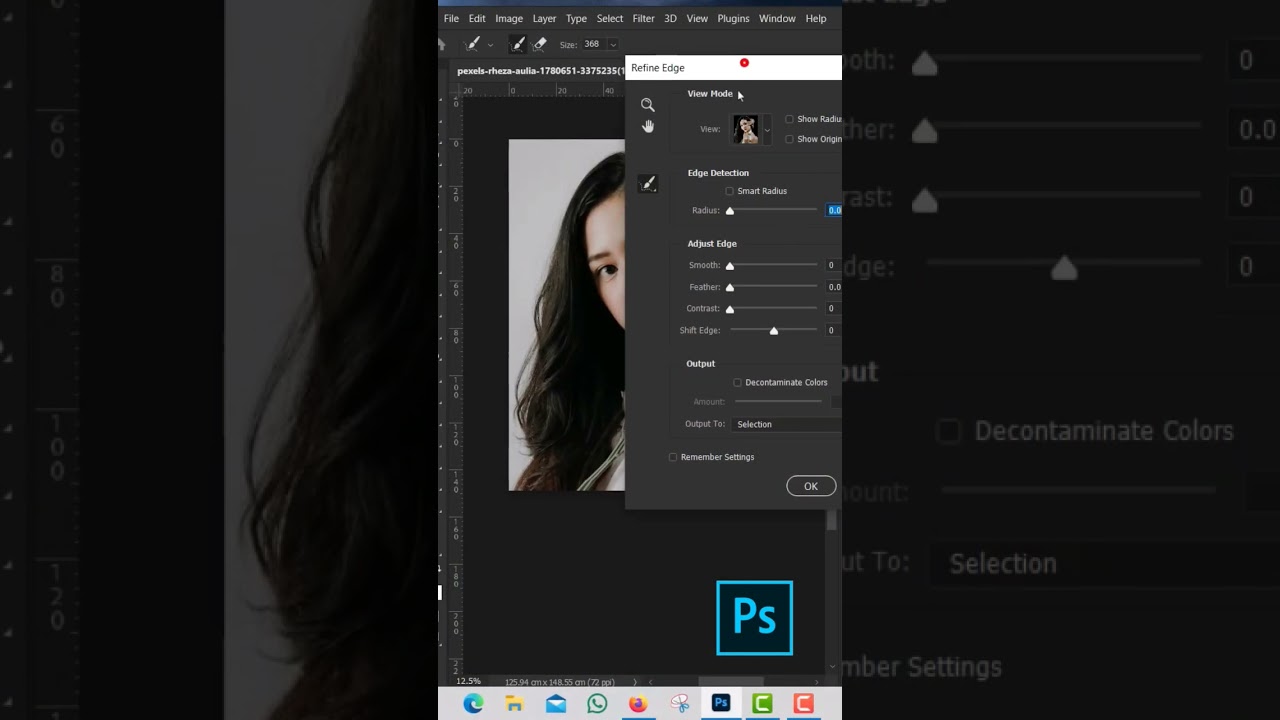This screenshot has width=1280, height=720.
Task: Enable the Show Original checkbox
Action: tap(789, 139)
